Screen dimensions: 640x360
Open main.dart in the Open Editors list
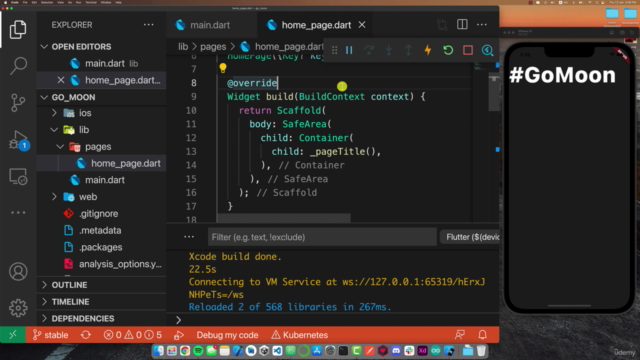click(x=101, y=64)
